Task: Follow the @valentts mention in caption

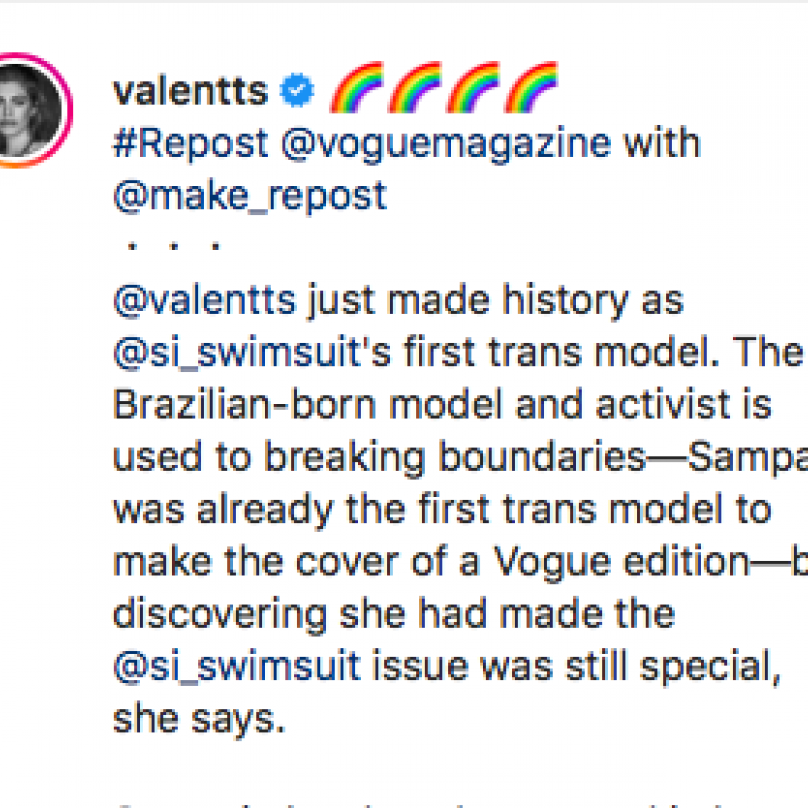Action: (205, 301)
